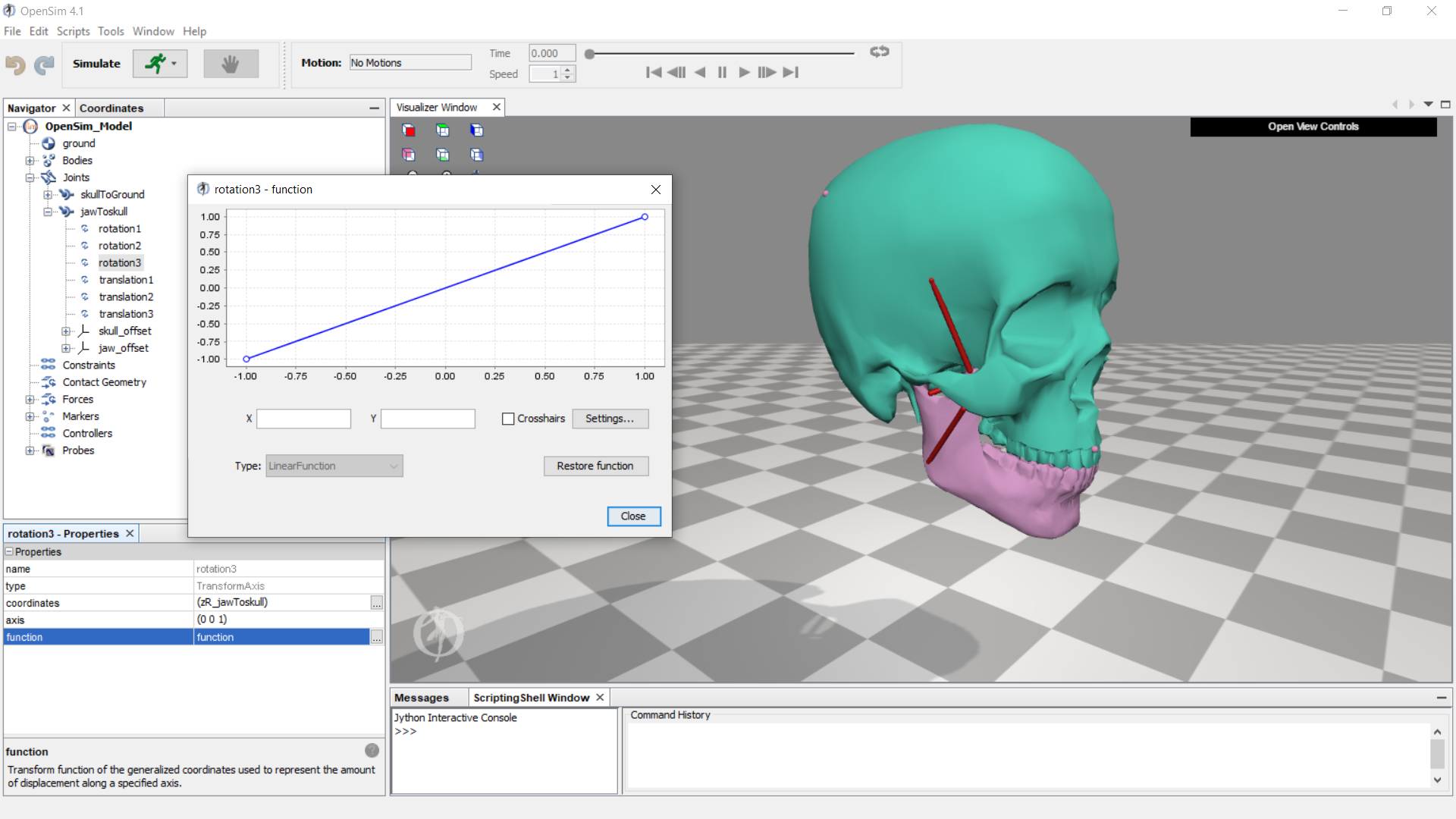Open the Help menu
Screen dimensions: 1456x819
[x=194, y=31]
